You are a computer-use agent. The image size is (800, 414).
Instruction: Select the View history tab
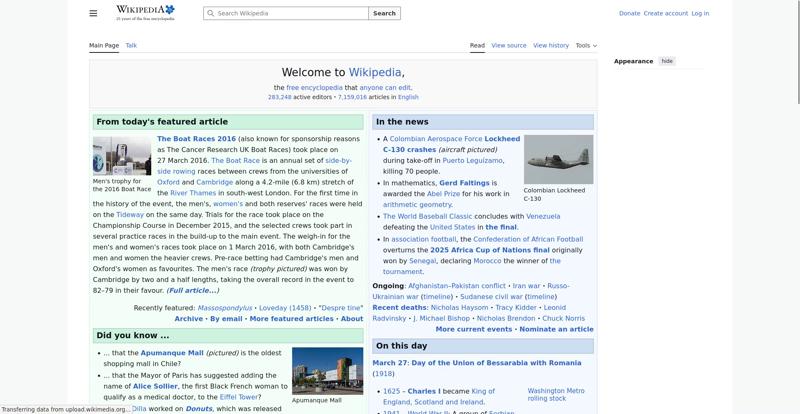pyautogui.click(x=551, y=45)
